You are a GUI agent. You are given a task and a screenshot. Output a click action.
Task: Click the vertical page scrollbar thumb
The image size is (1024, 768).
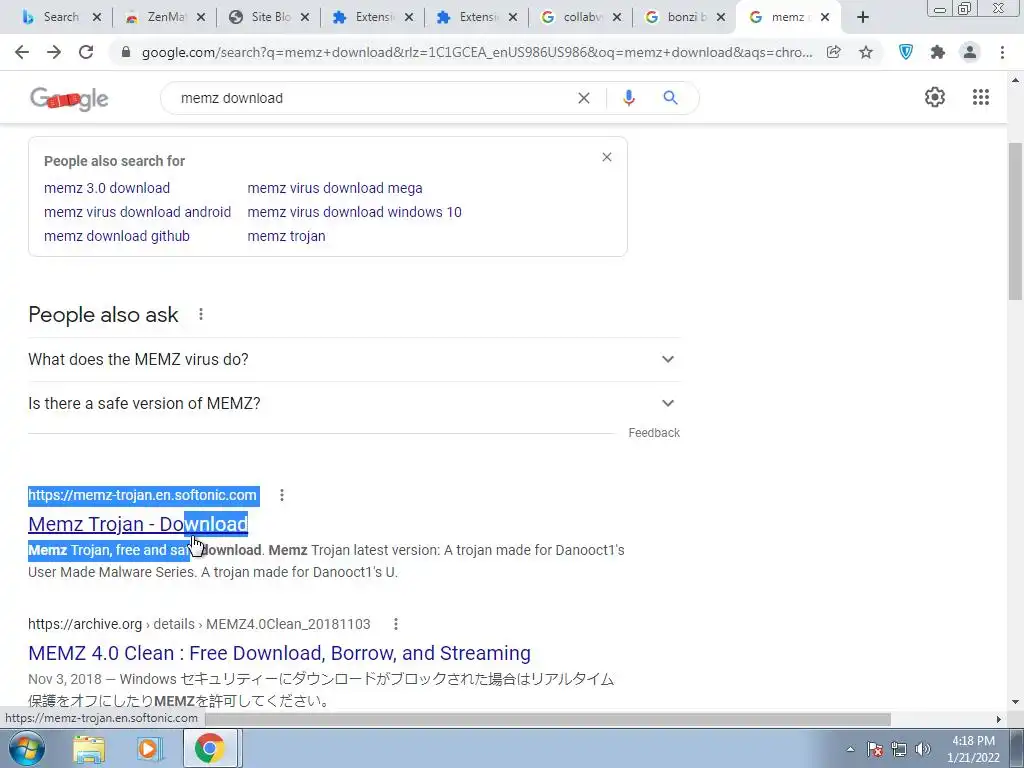1016,221
